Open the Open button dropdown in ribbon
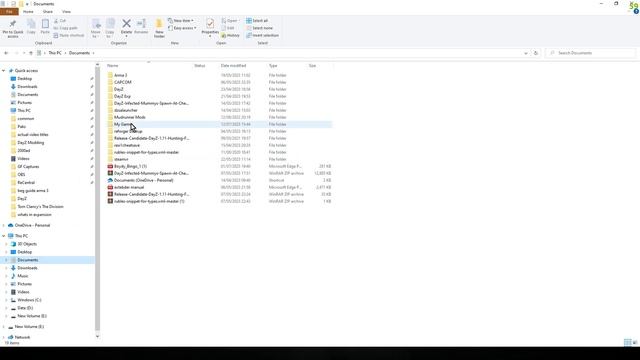This screenshot has width=640, height=360. (238, 21)
